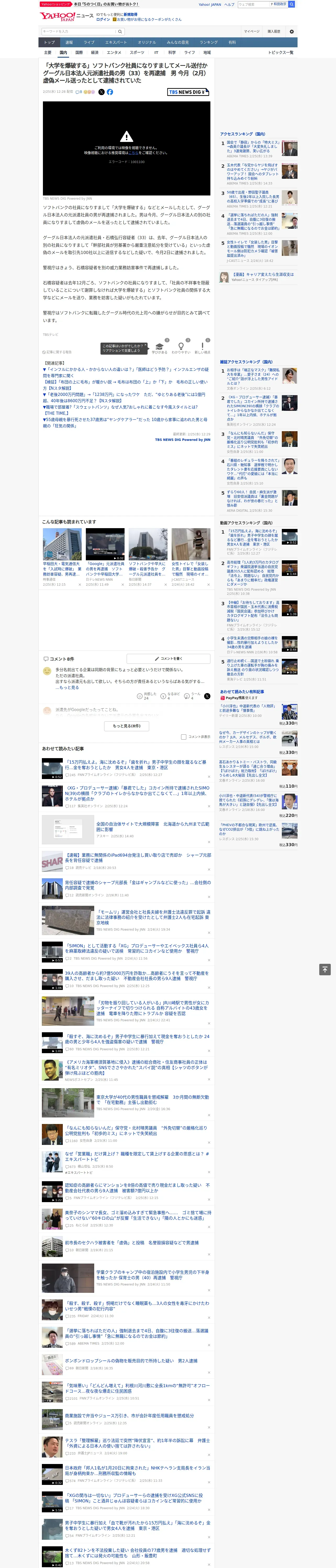Open SHARP iPad fraud arrest article
Screen dimensions: 336x1568
[138, 858]
